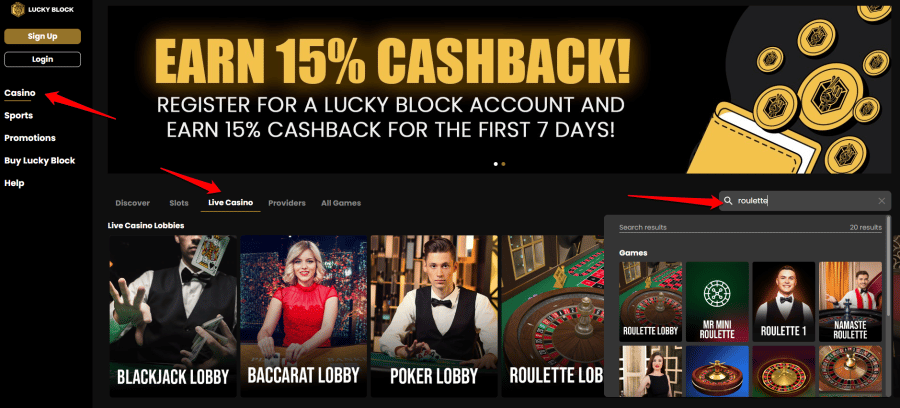Select the first carousel dot indicator
900x408 pixels.
pos(496,164)
